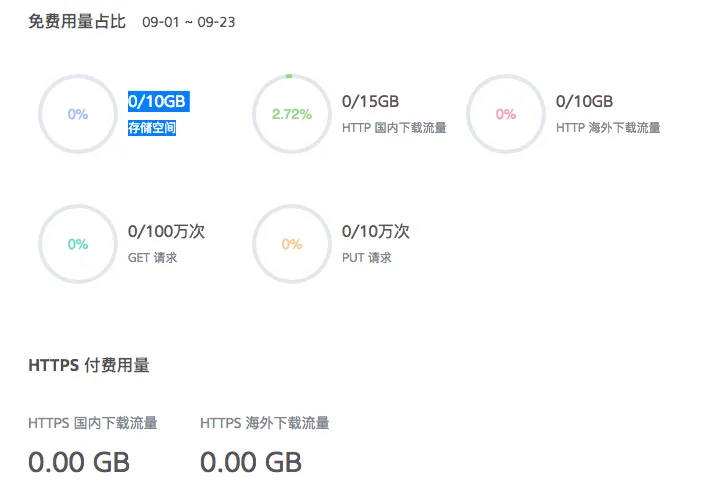Click the highlighted 存储空间 label

(x=152, y=128)
